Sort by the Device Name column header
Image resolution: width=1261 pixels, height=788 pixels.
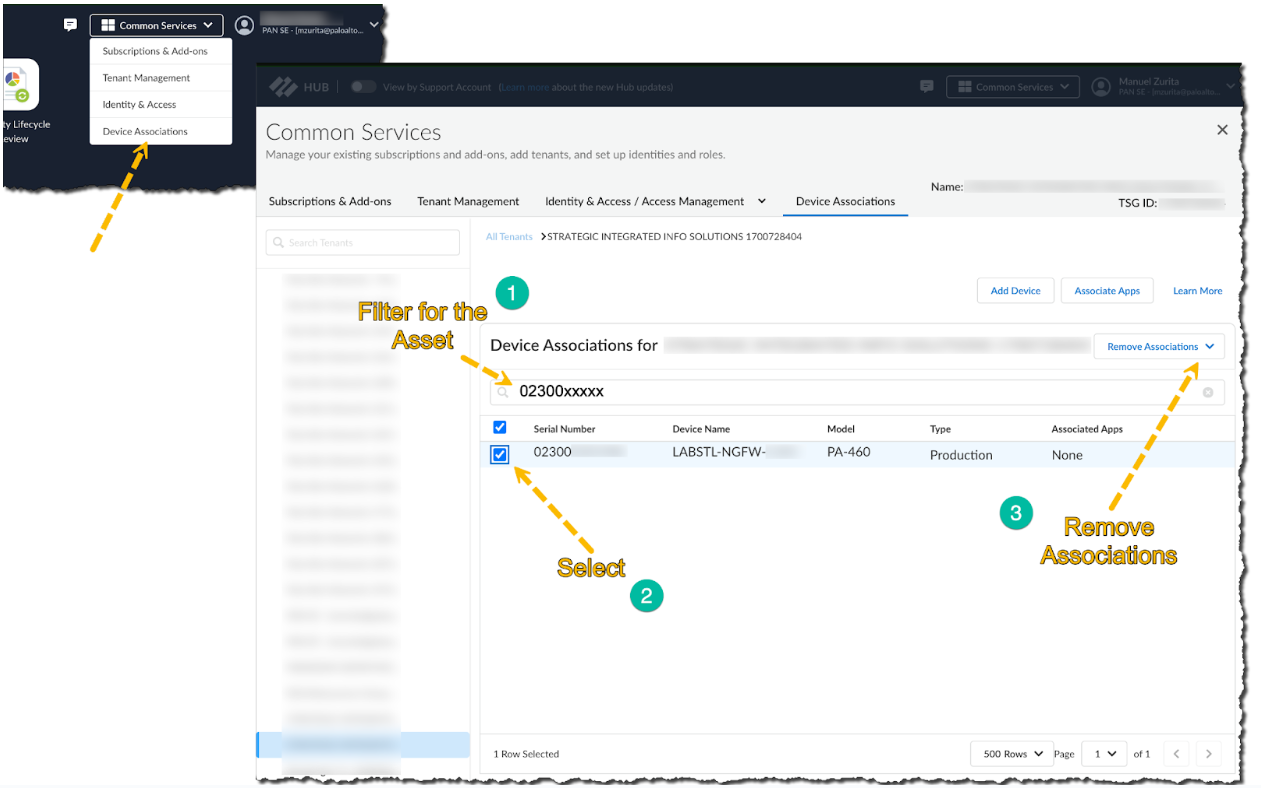coord(701,429)
